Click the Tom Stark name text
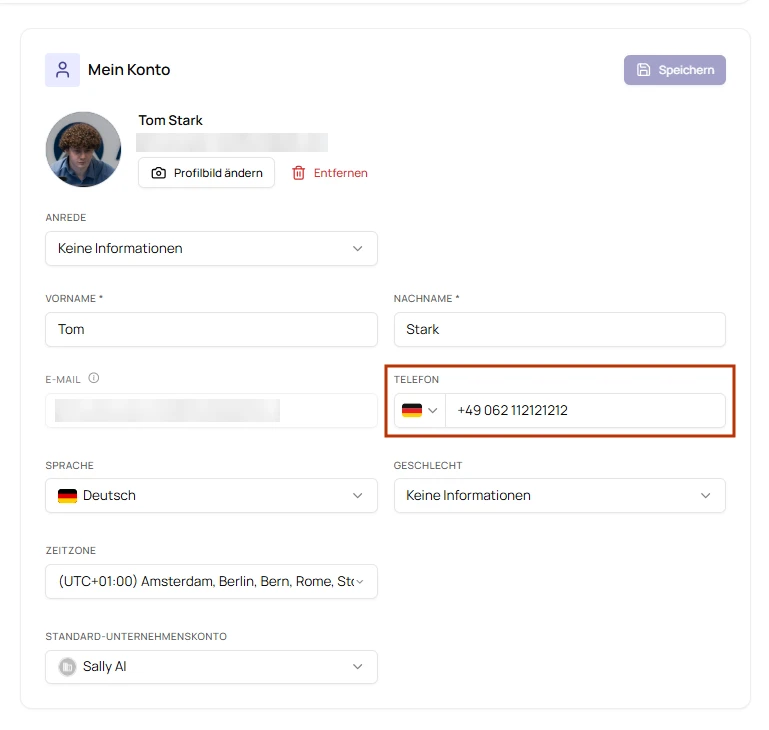The height and width of the screenshot is (730, 769). click(170, 120)
